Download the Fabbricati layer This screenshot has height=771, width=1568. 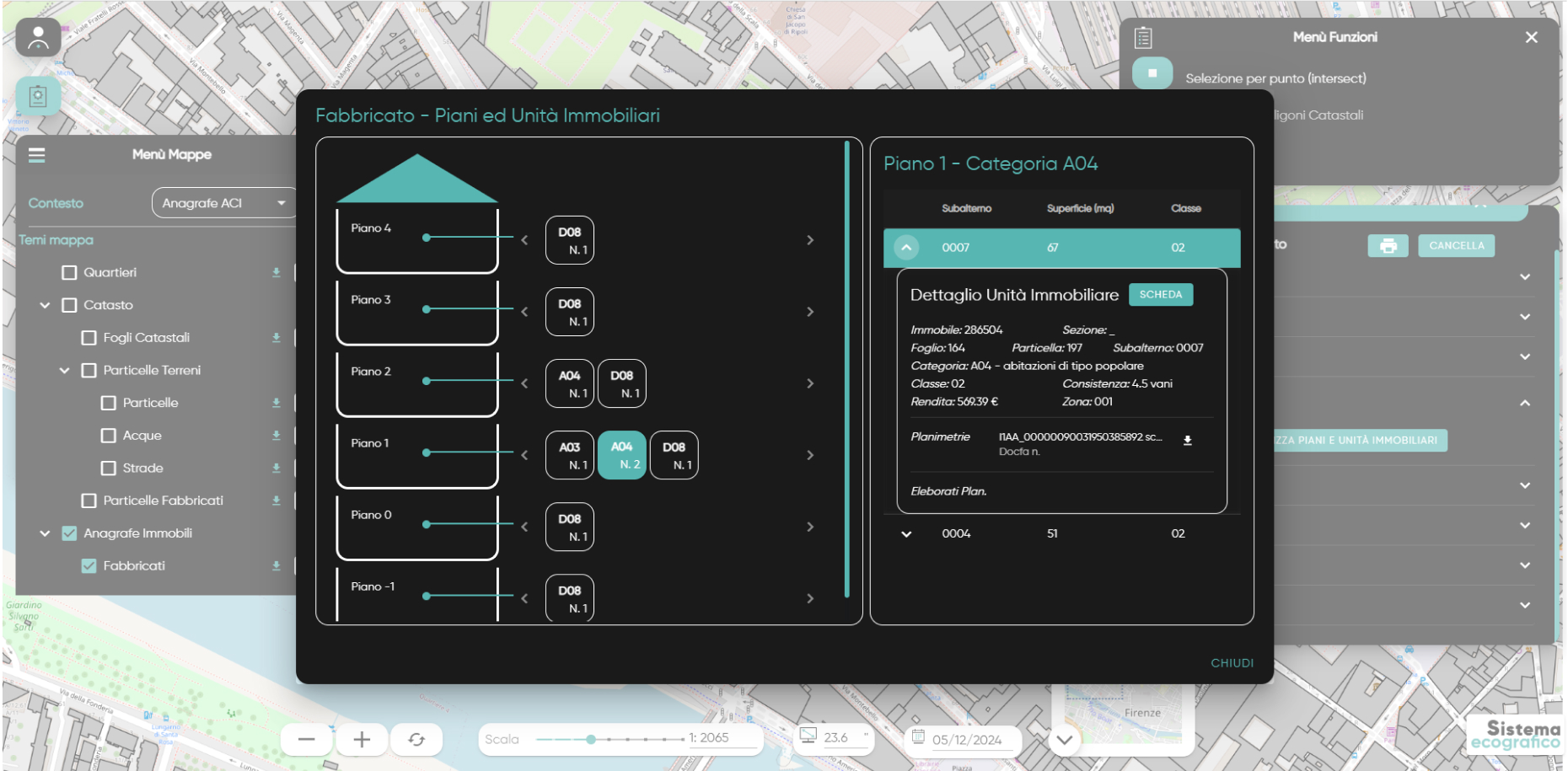(x=276, y=566)
